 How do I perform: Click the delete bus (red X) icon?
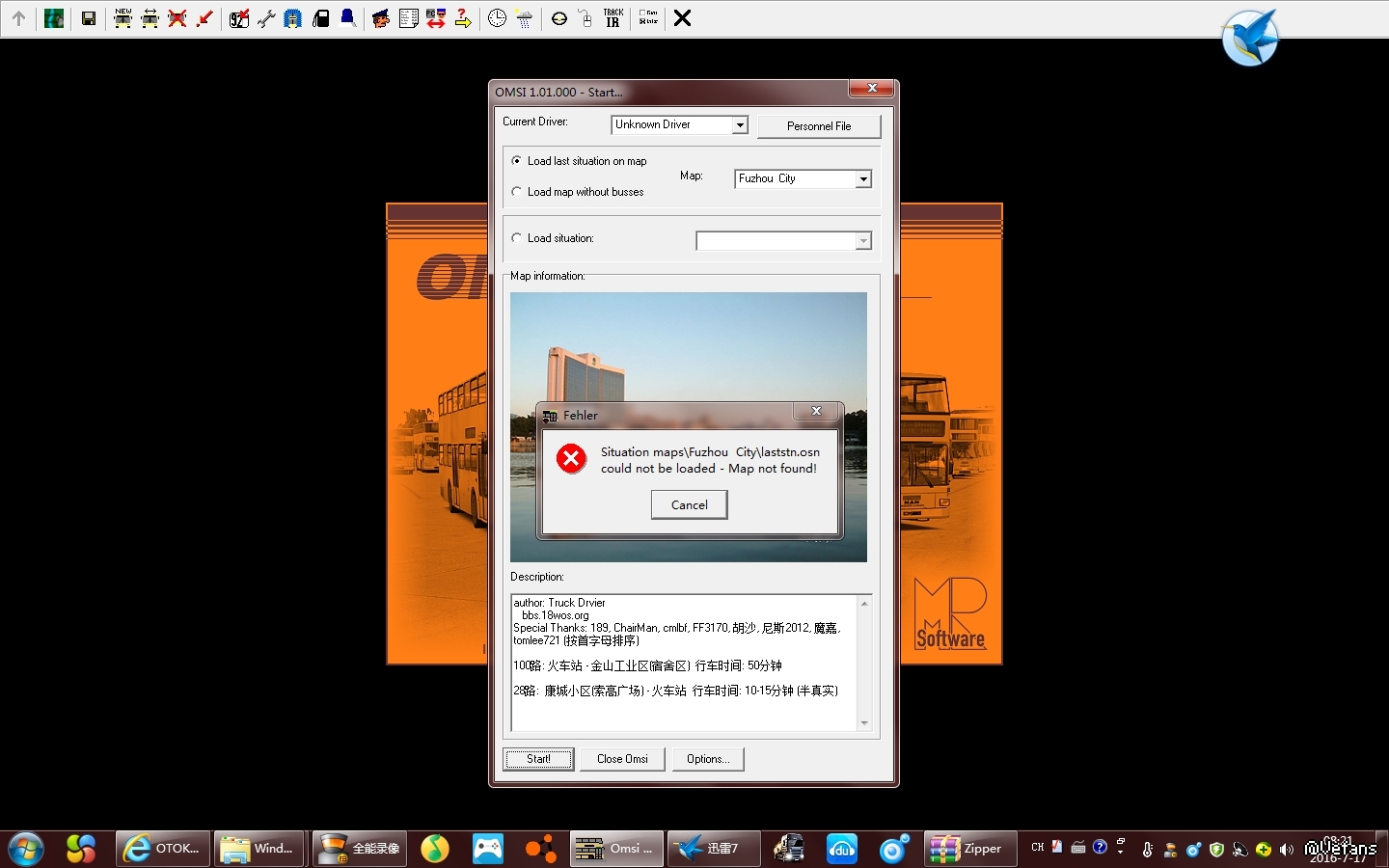pos(177,18)
